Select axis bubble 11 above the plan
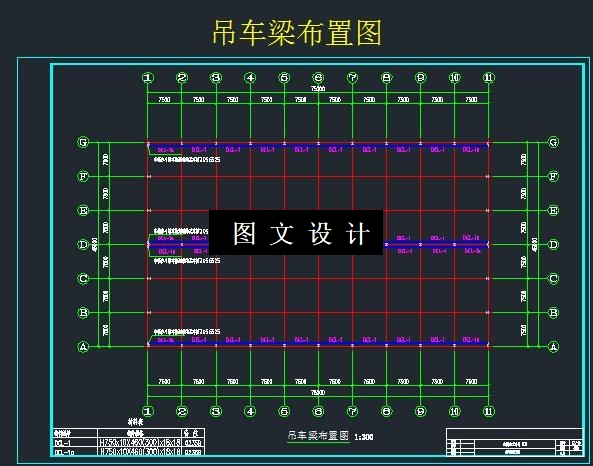Image resolution: width=593 pixels, height=466 pixels. [489, 78]
